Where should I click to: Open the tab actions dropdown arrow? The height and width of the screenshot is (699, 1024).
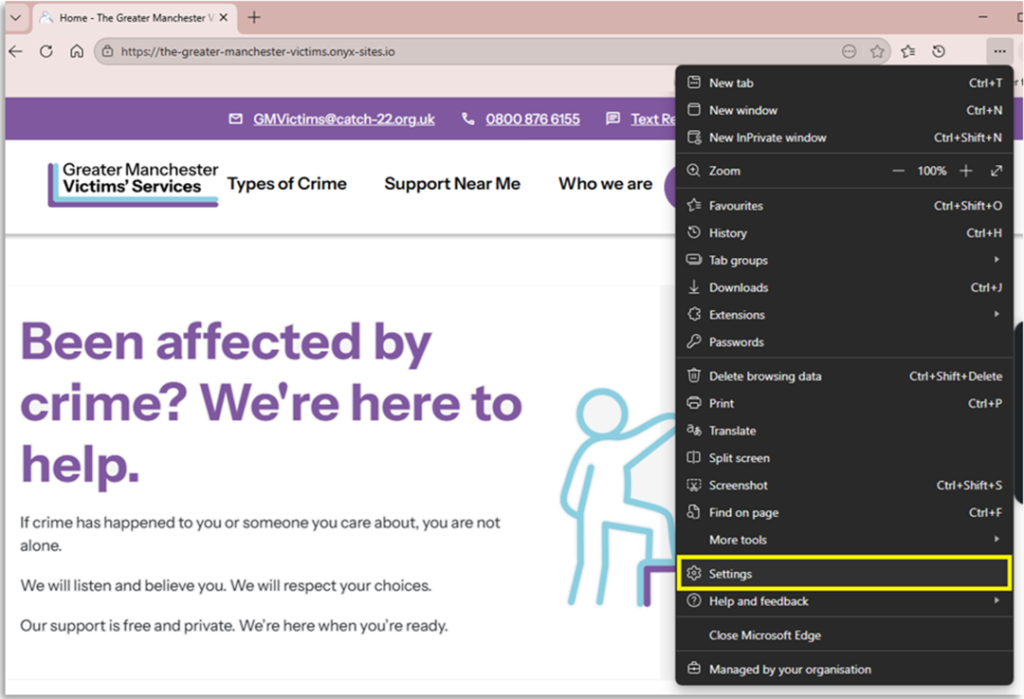click(14, 18)
